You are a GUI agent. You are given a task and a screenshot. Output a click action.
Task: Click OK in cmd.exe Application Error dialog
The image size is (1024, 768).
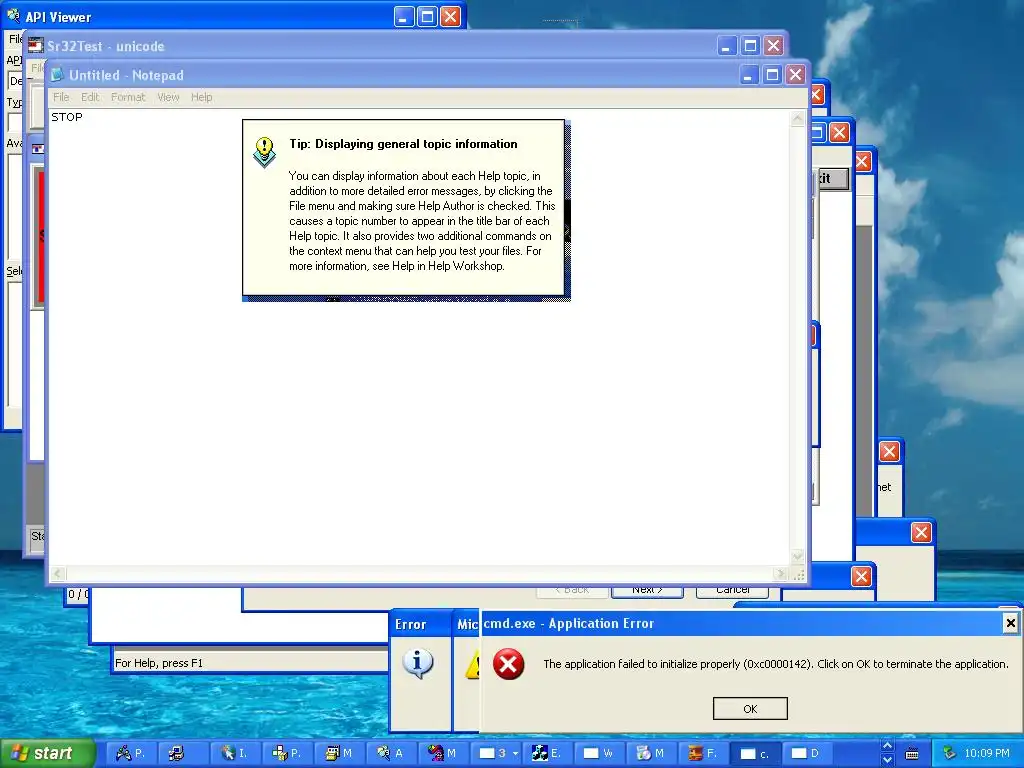[x=750, y=709]
